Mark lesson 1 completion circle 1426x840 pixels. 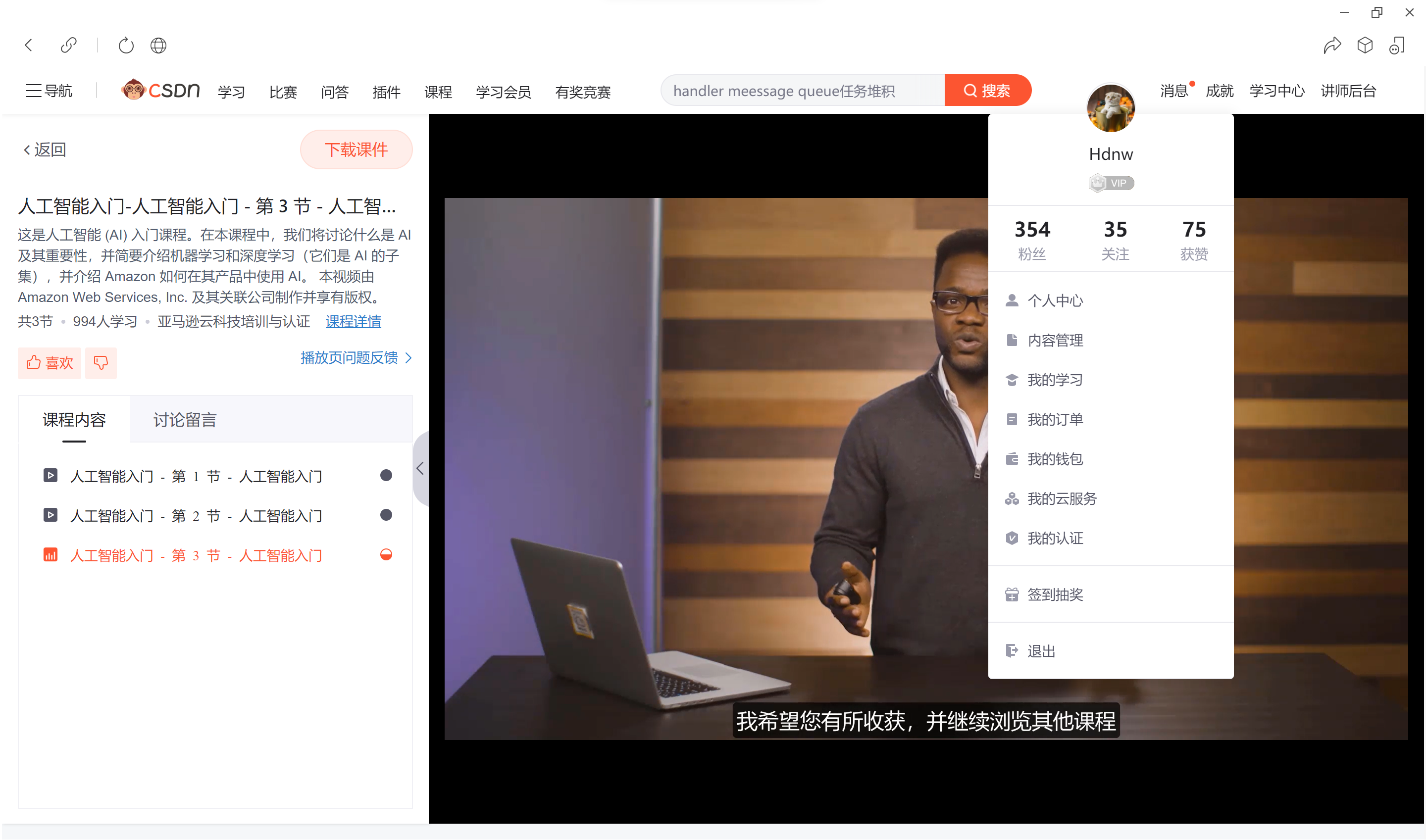click(x=386, y=476)
